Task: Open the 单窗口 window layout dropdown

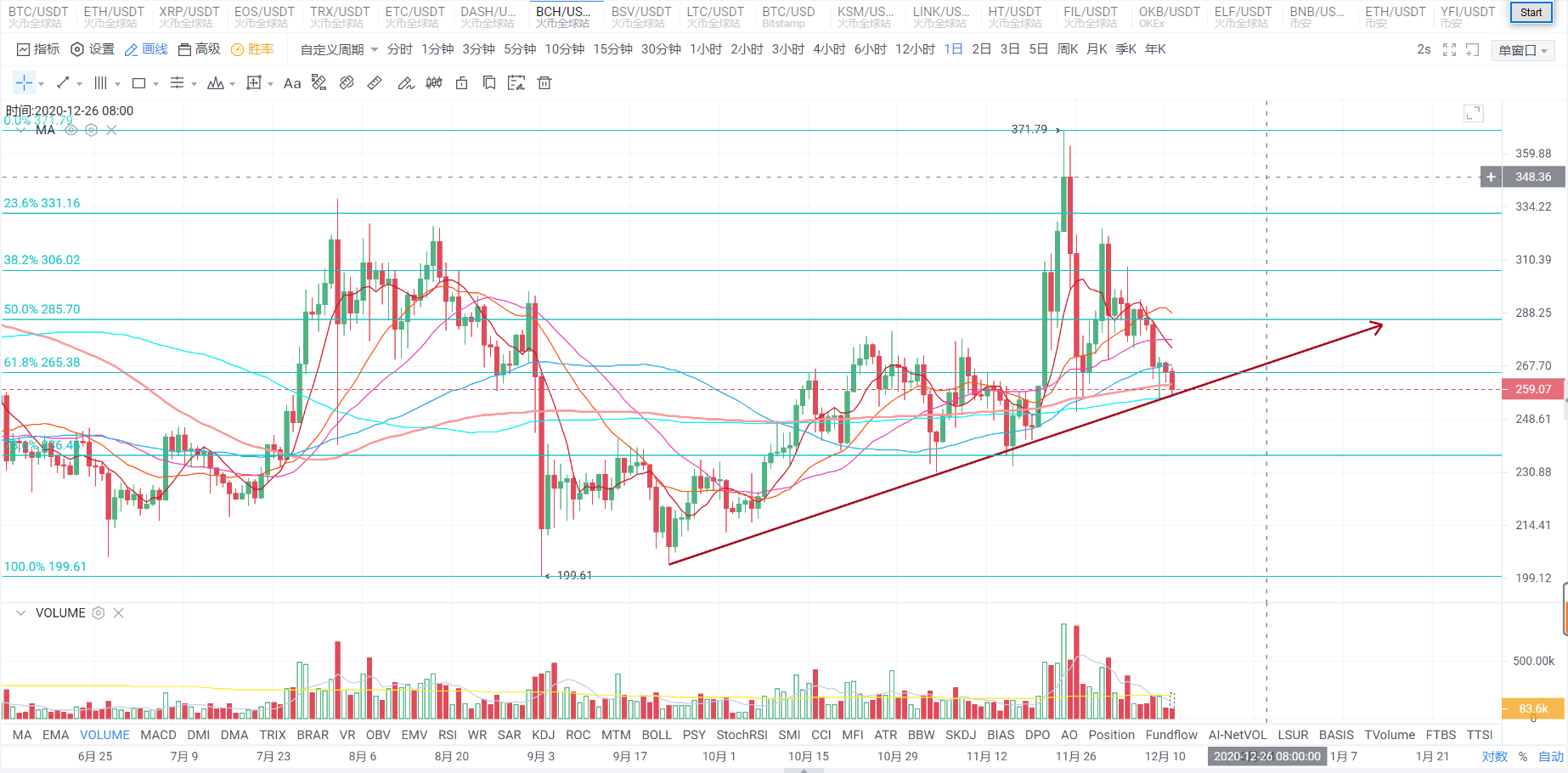Action: point(1523,50)
